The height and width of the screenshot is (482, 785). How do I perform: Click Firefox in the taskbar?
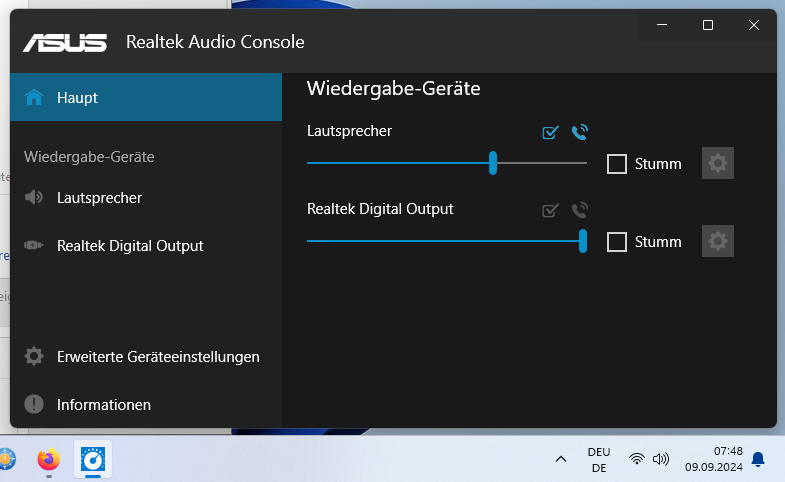click(x=49, y=459)
